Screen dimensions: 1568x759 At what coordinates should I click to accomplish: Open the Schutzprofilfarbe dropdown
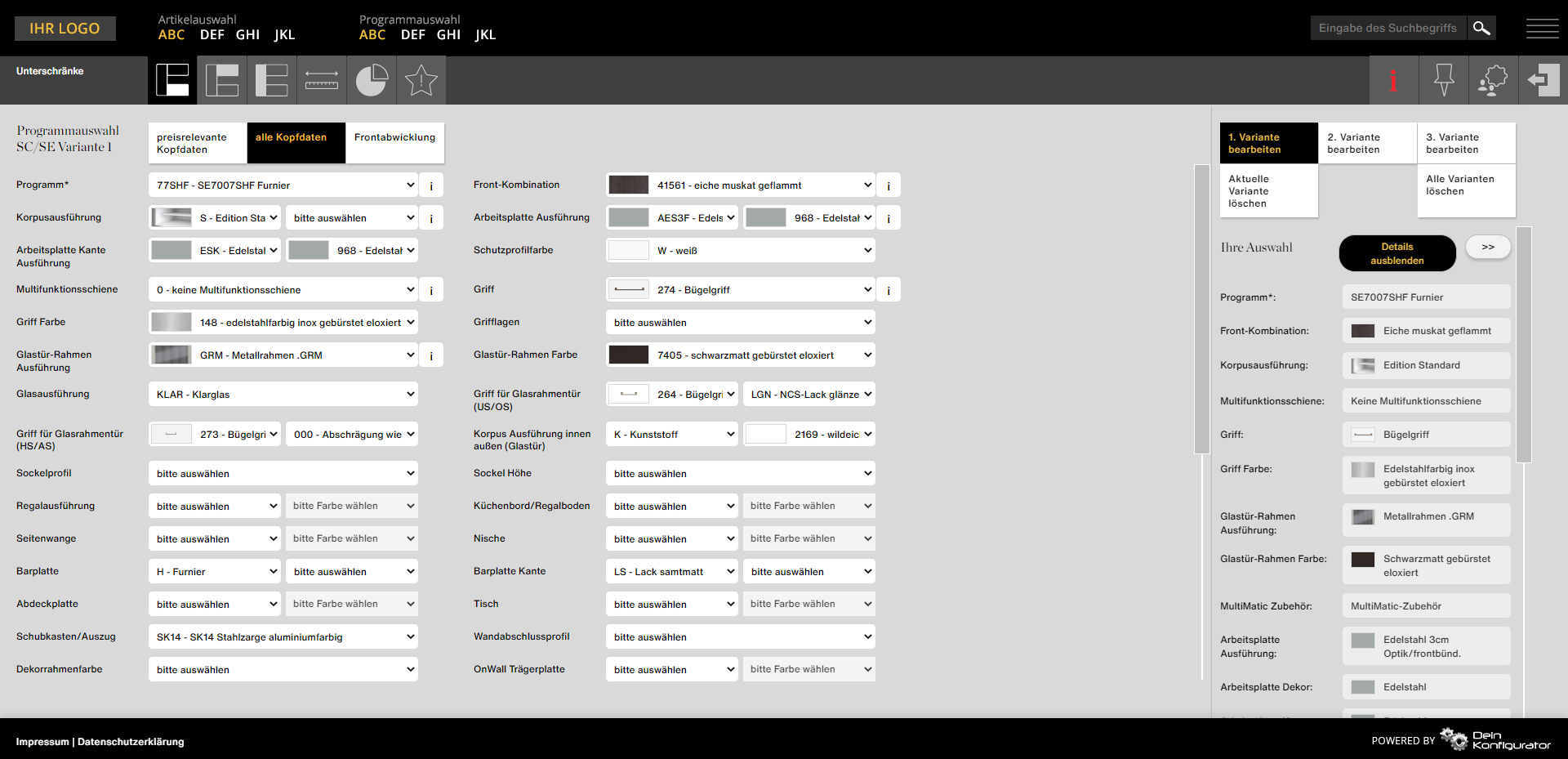coord(741,251)
